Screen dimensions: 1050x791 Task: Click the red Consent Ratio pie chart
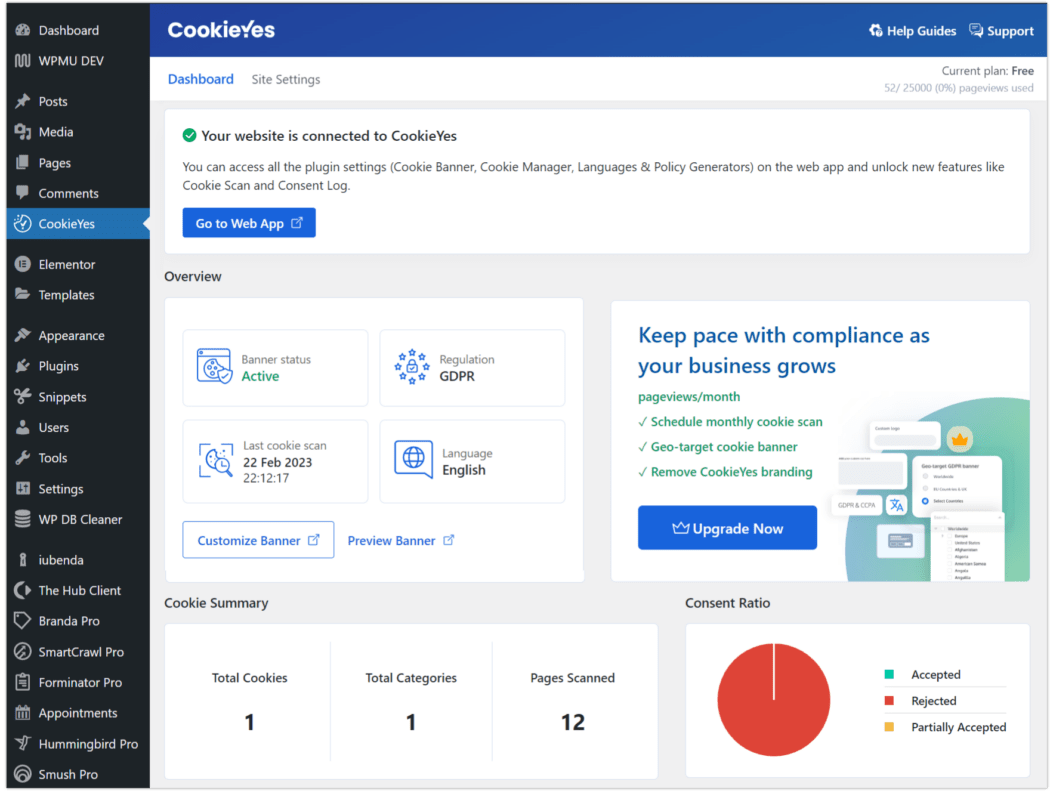click(x=773, y=700)
